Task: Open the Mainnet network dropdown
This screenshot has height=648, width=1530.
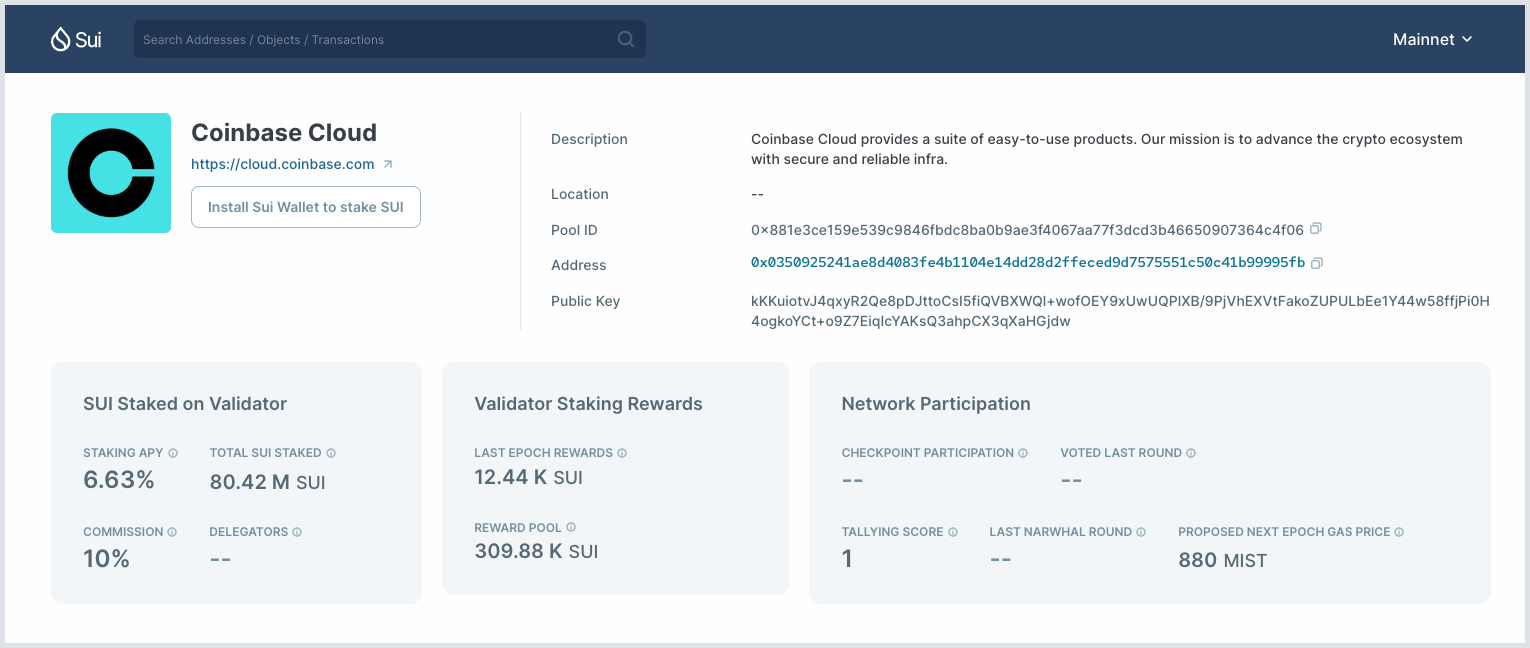Action: point(1432,39)
